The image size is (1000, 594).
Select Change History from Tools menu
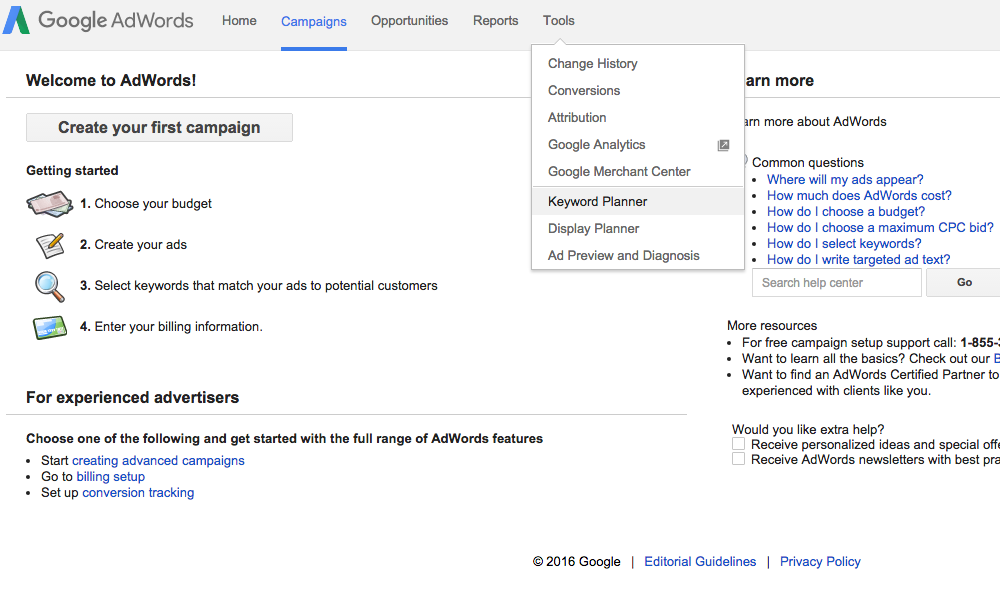click(x=638, y=64)
